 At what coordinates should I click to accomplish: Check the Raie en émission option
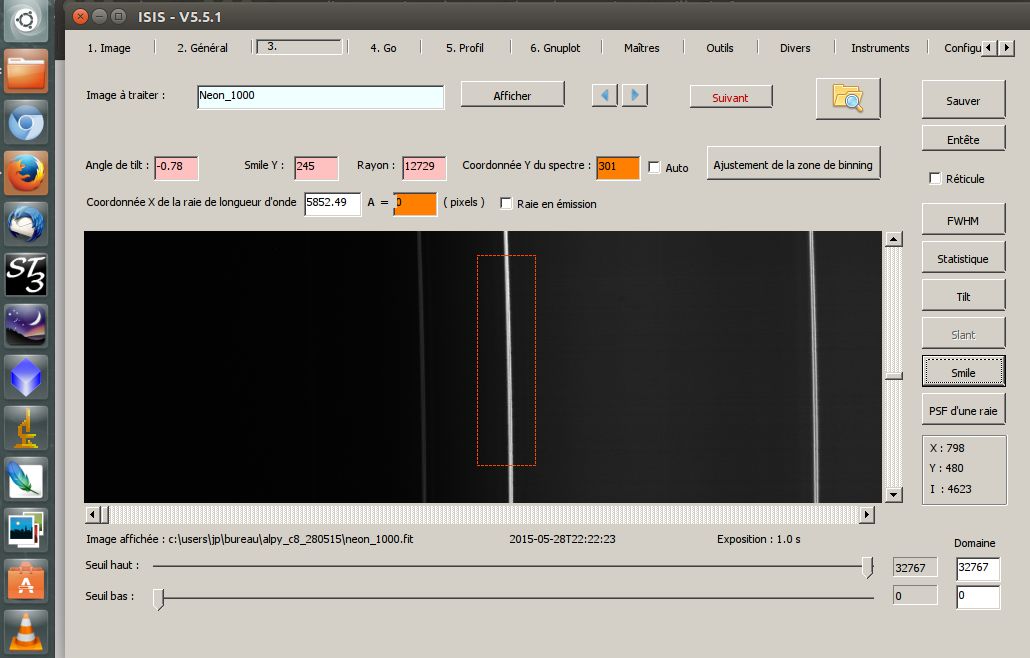coord(506,203)
